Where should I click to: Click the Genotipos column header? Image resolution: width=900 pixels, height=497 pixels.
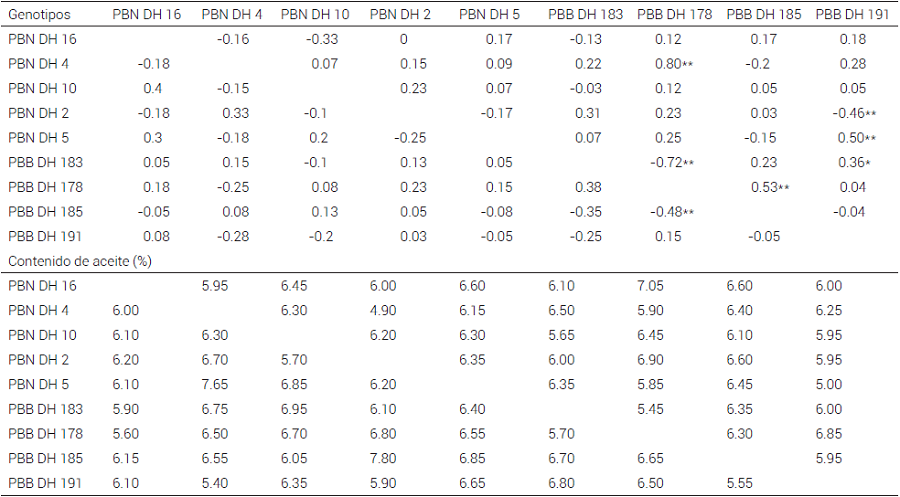pyautogui.click(x=39, y=15)
